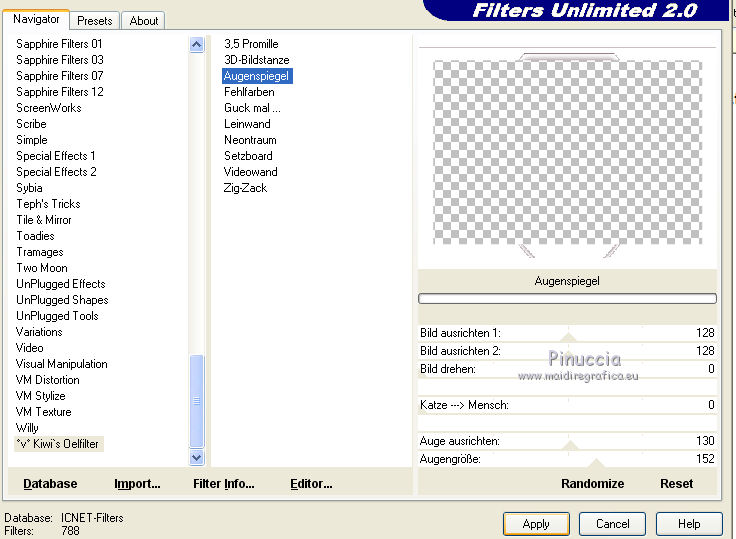
Task: Select Sapphire Filters 03 category
Action: (60, 60)
